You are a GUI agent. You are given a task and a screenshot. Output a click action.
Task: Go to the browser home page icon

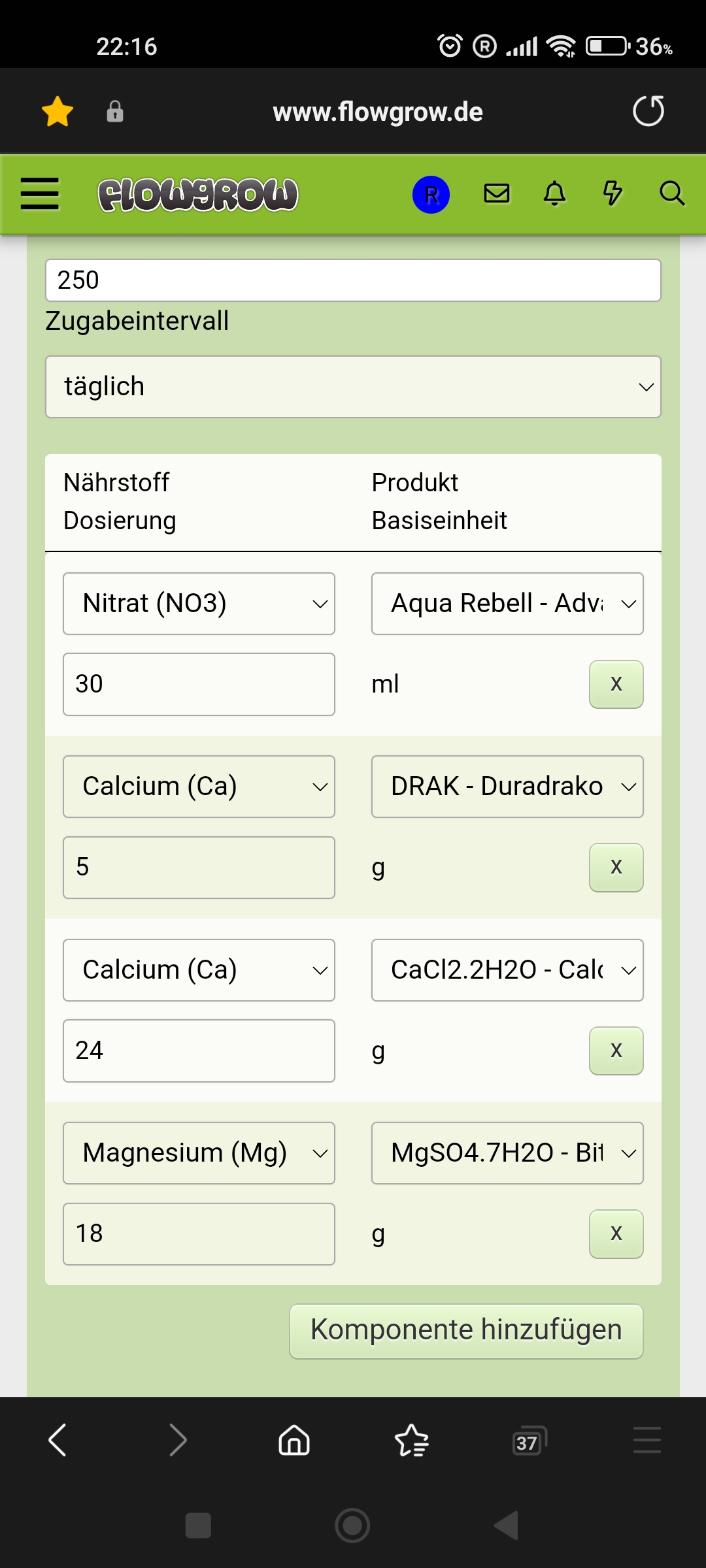(x=294, y=1441)
